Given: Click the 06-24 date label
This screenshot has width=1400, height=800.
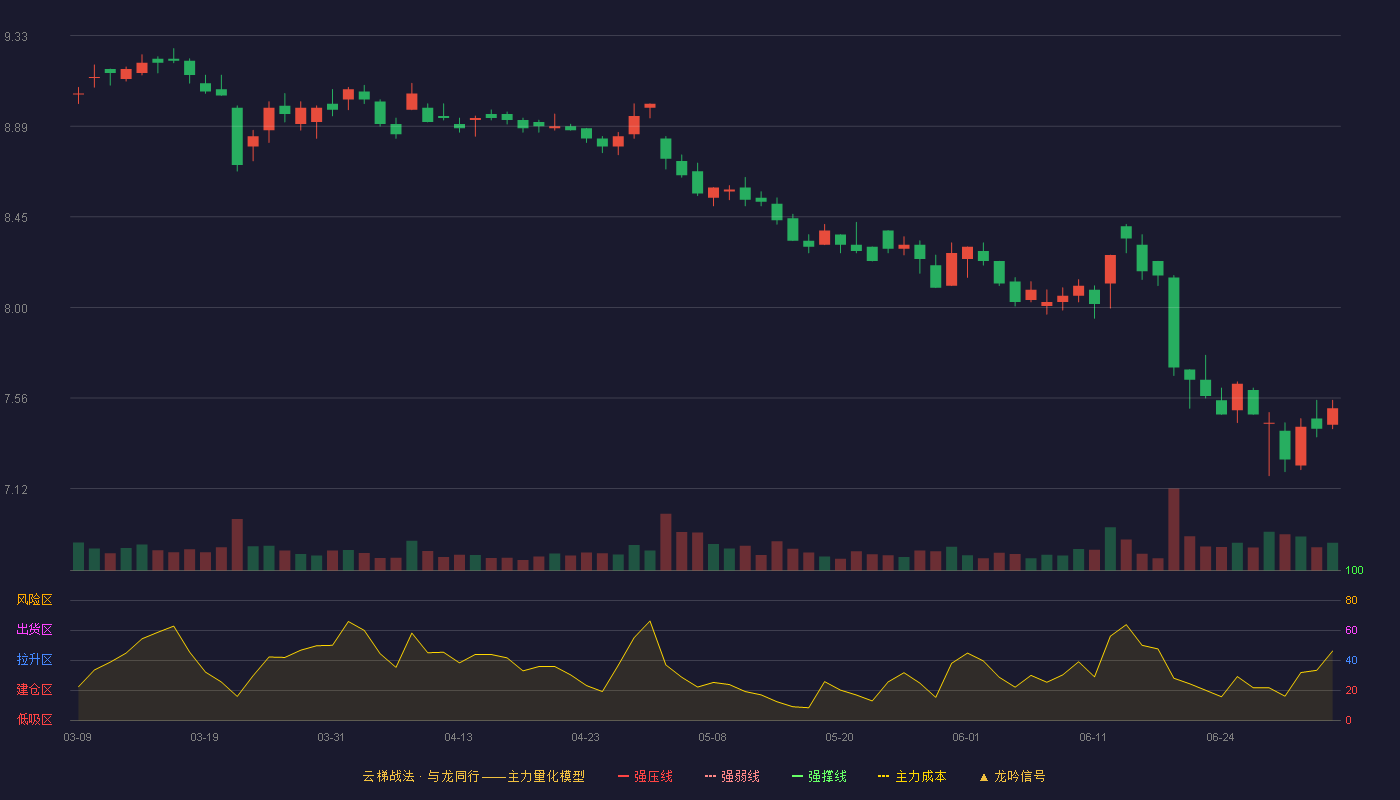Looking at the screenshot, I should (1221, 737).
